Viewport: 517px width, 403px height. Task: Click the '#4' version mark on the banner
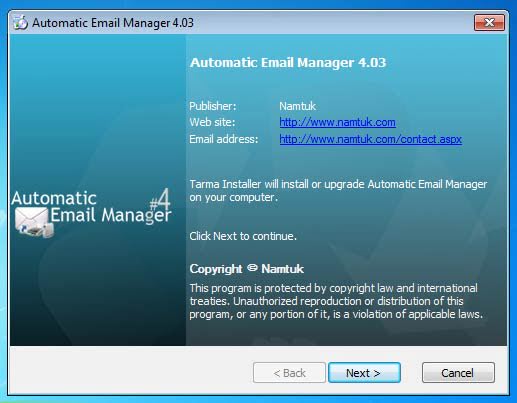tap(160, 199)
